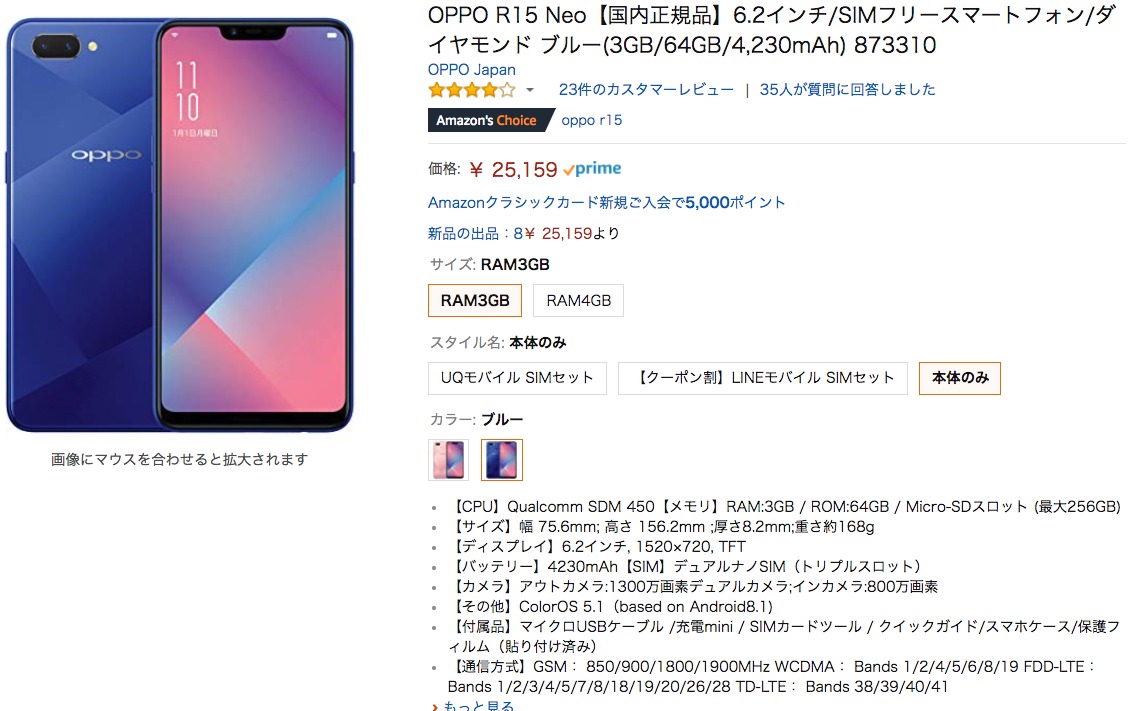Select LINEモバイル SIMセット coupon style
This screenshot has width=1132, height=711.
[762, 378]
